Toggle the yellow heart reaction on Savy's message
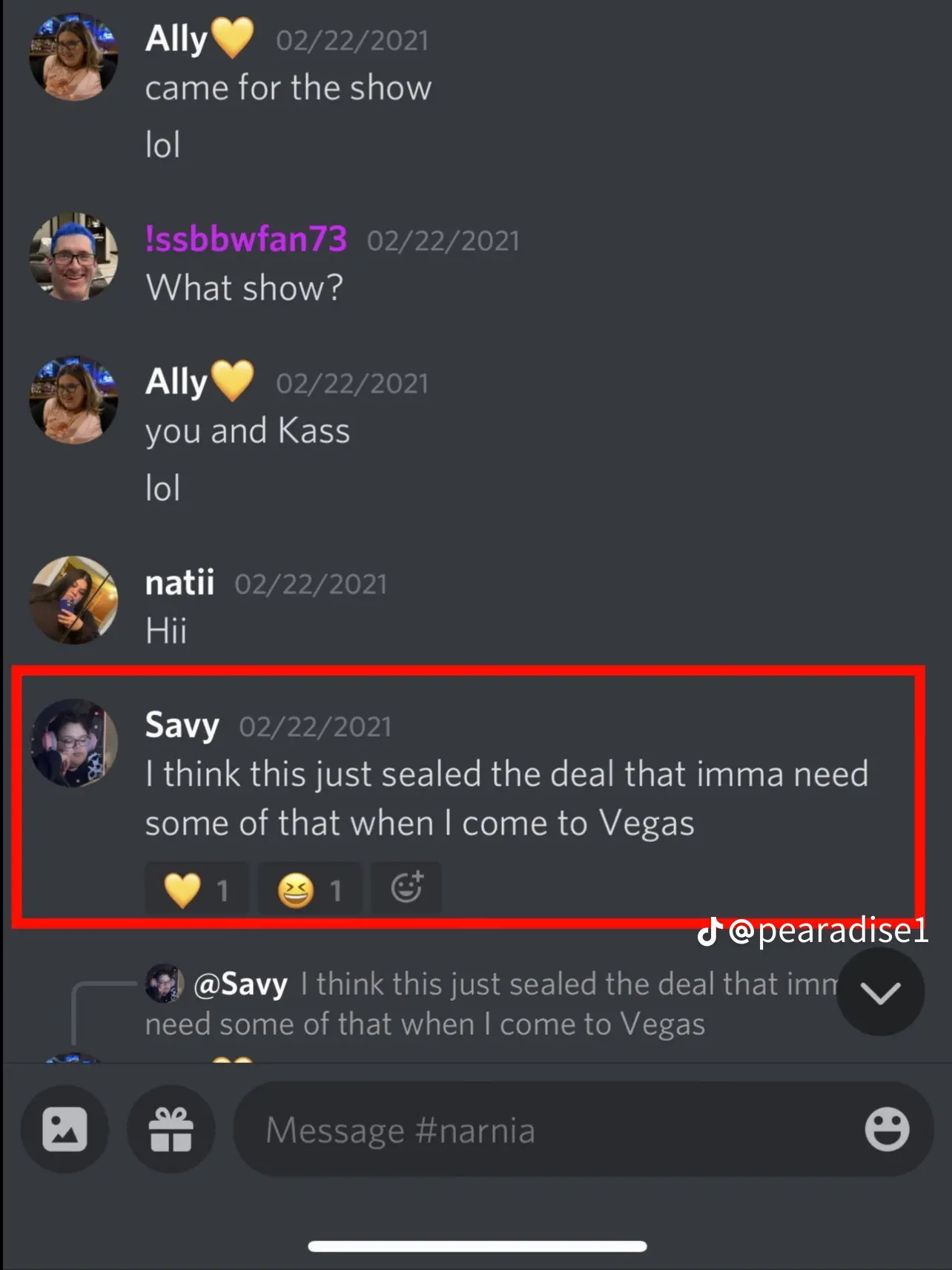Viewport: 952px width, 1270px height. 196,889
